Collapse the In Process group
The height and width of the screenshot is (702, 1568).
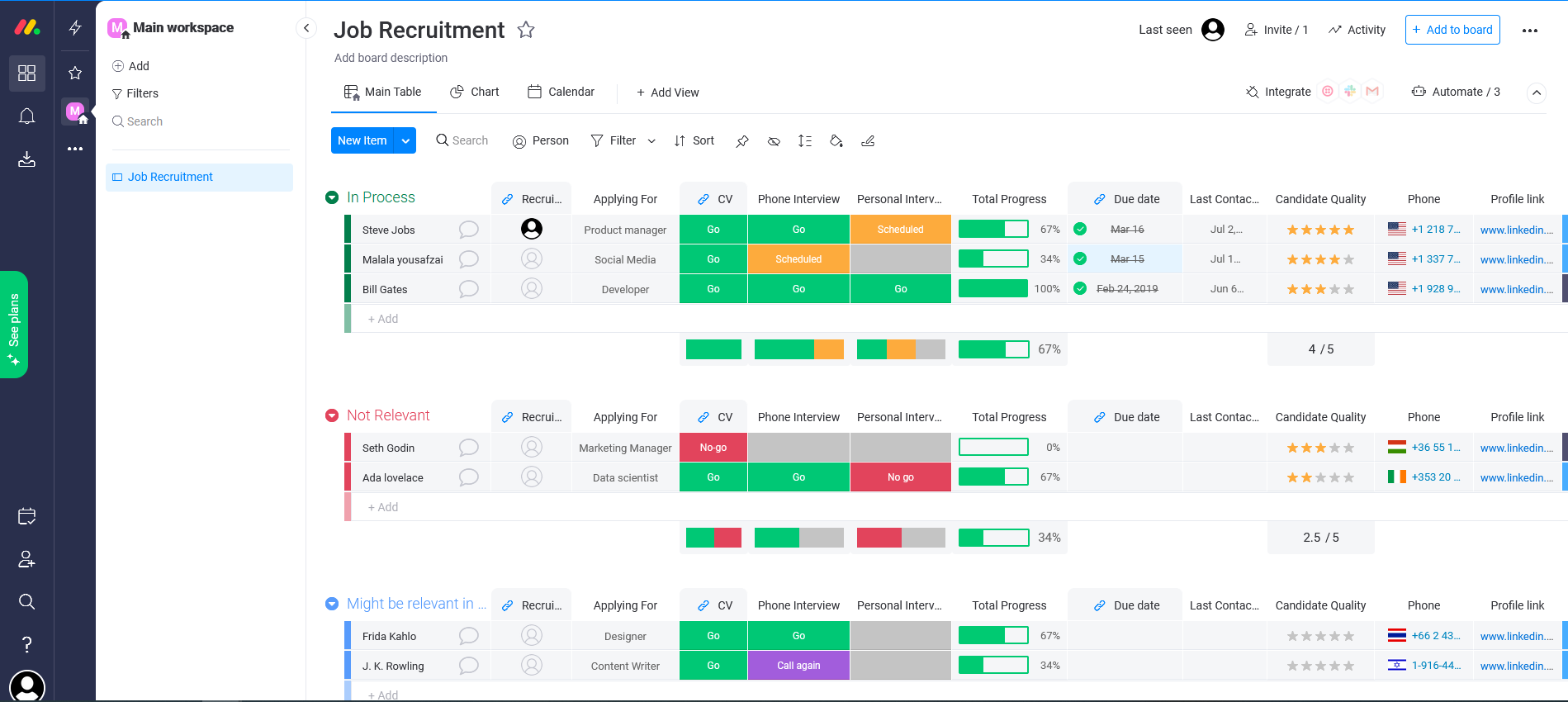pos(332,197)
